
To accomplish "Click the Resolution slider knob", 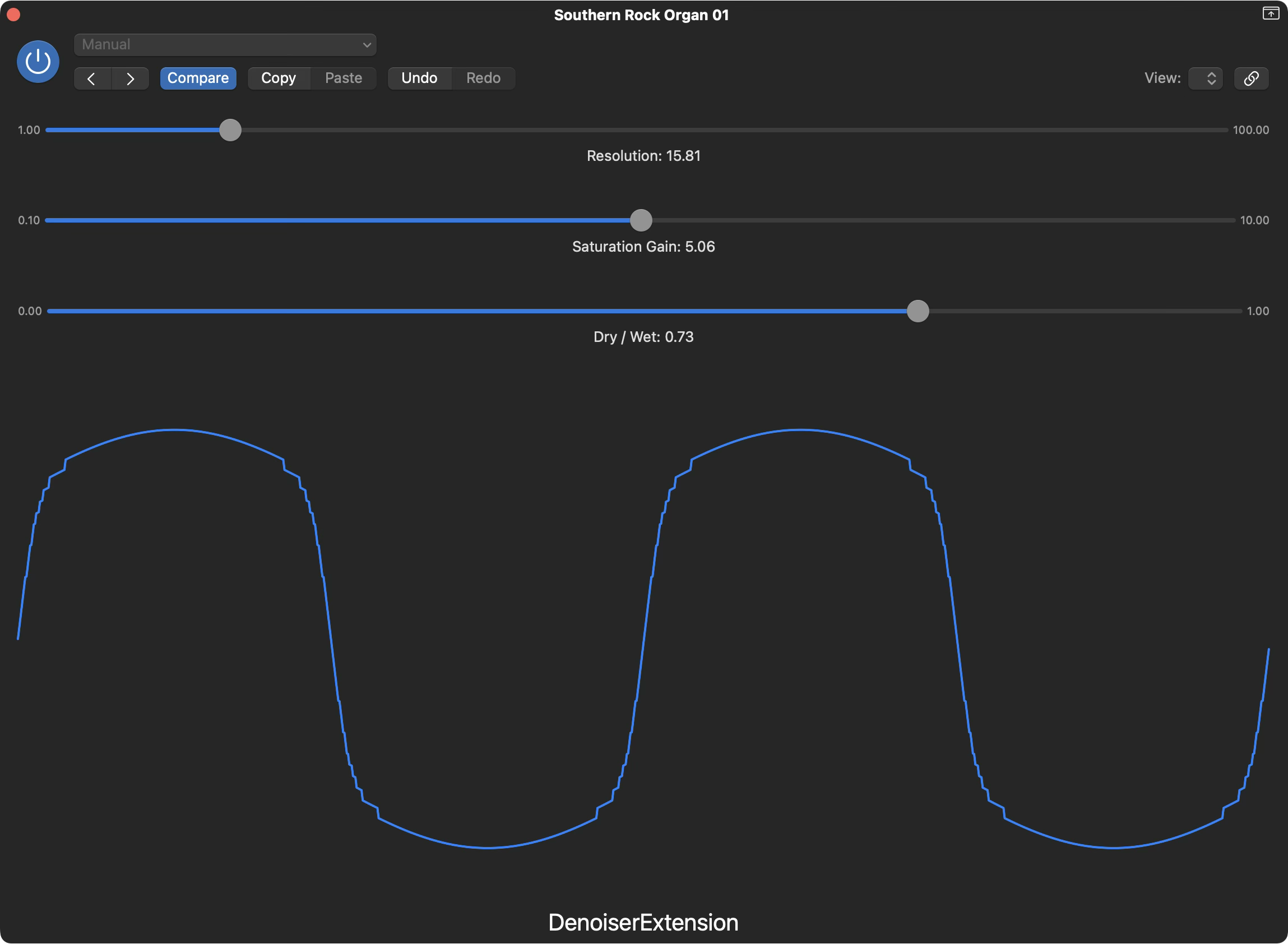I will [230, 130].
